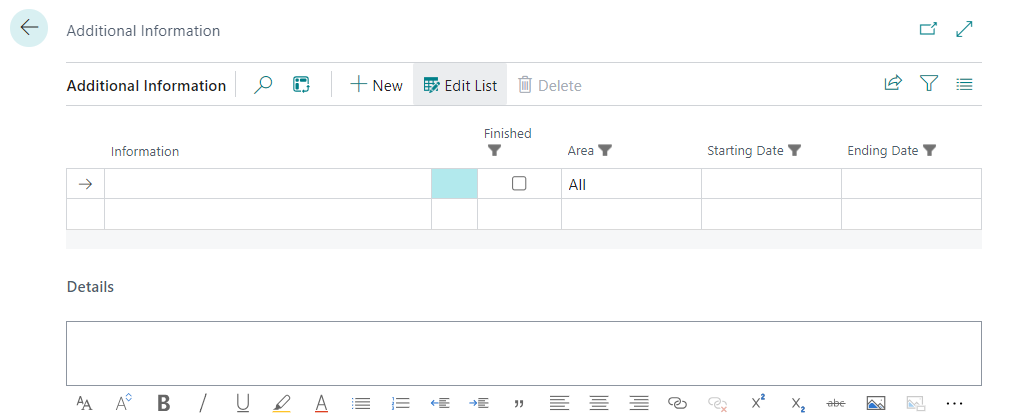Insert an image into Details
The image size is (1018, 417).
tap(876, 403)
